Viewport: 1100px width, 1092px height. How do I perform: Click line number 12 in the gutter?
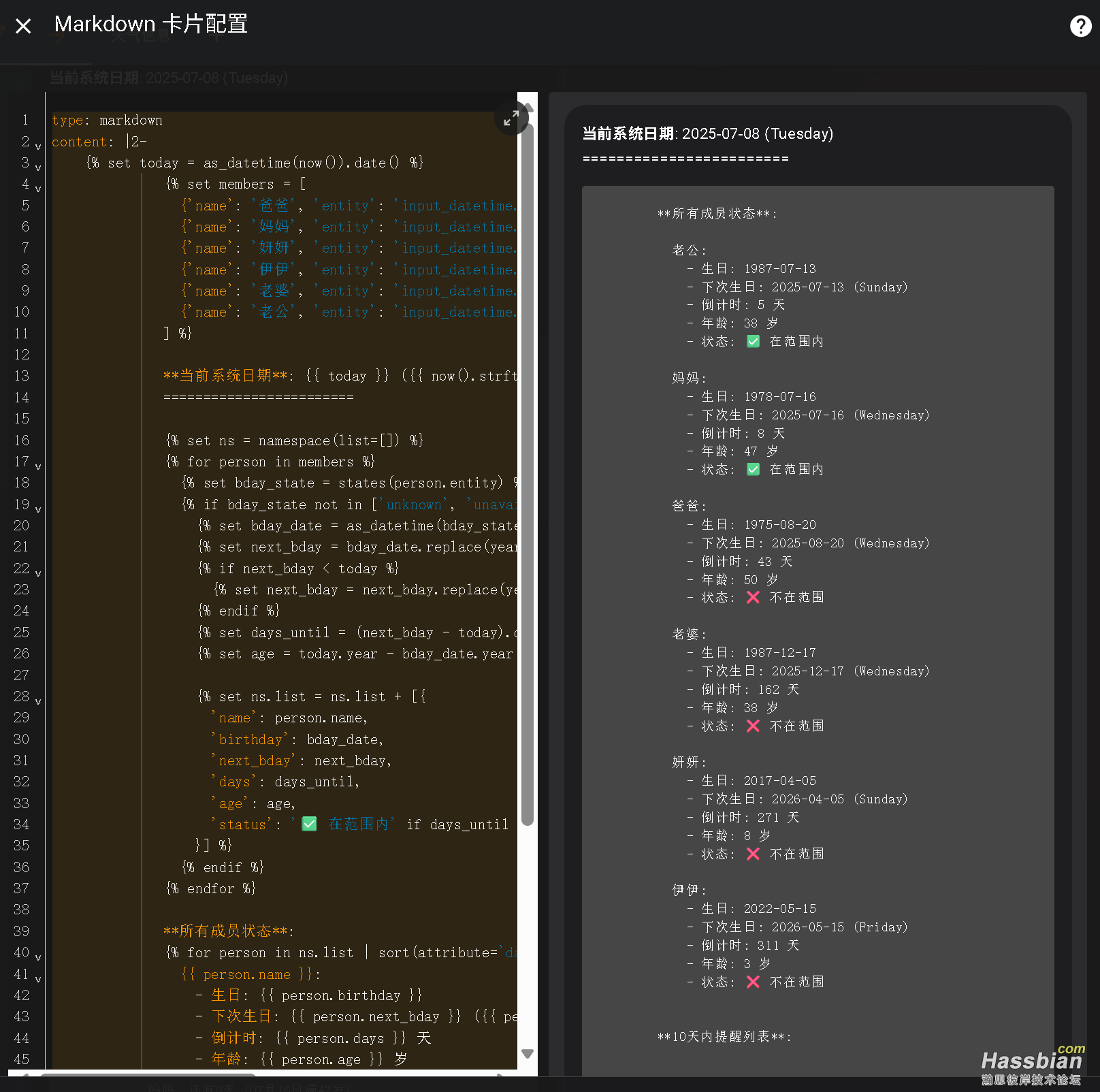click(x=22, y=355)
